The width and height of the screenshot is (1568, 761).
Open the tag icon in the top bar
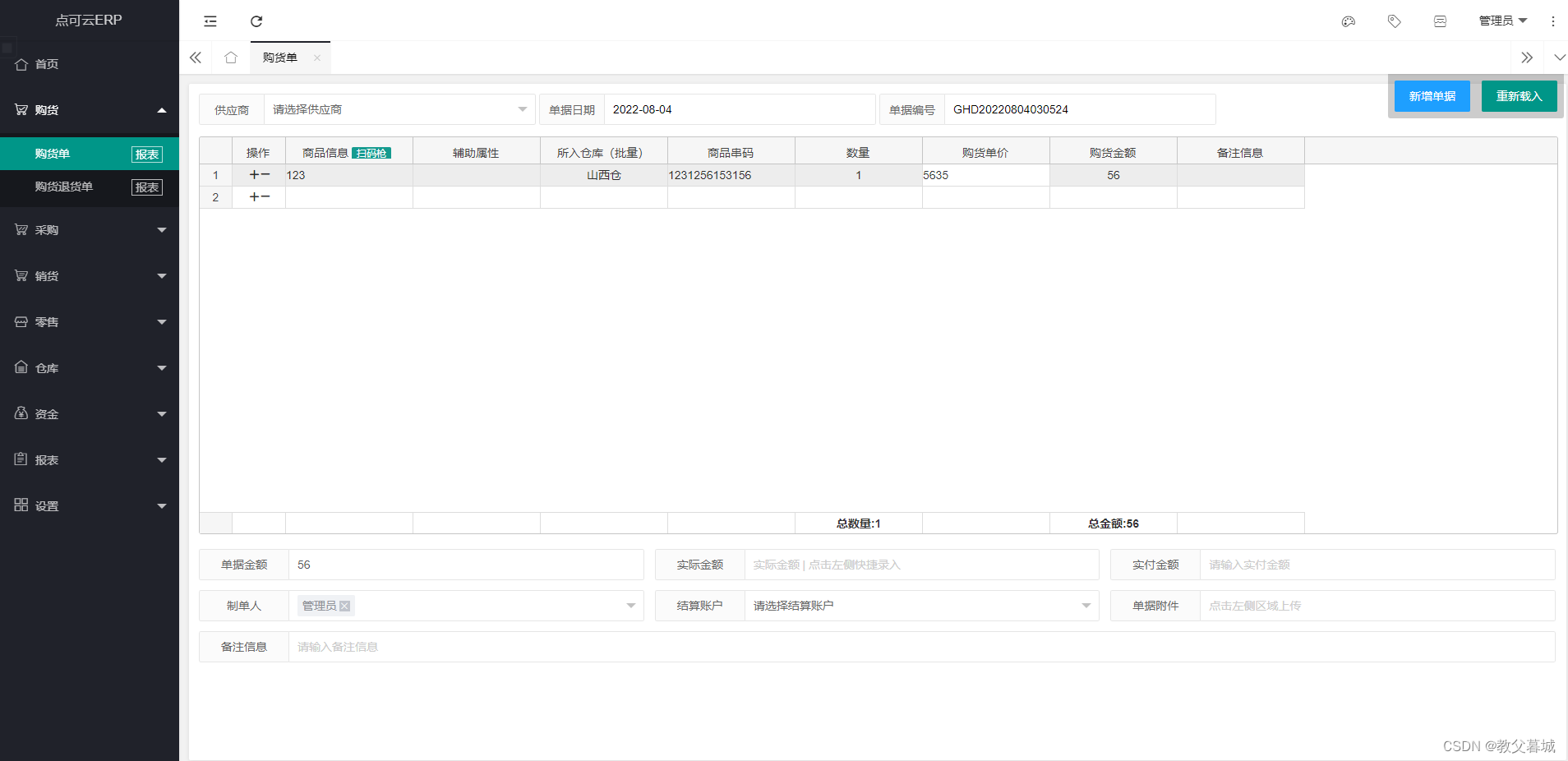(x=1395, y=21)
